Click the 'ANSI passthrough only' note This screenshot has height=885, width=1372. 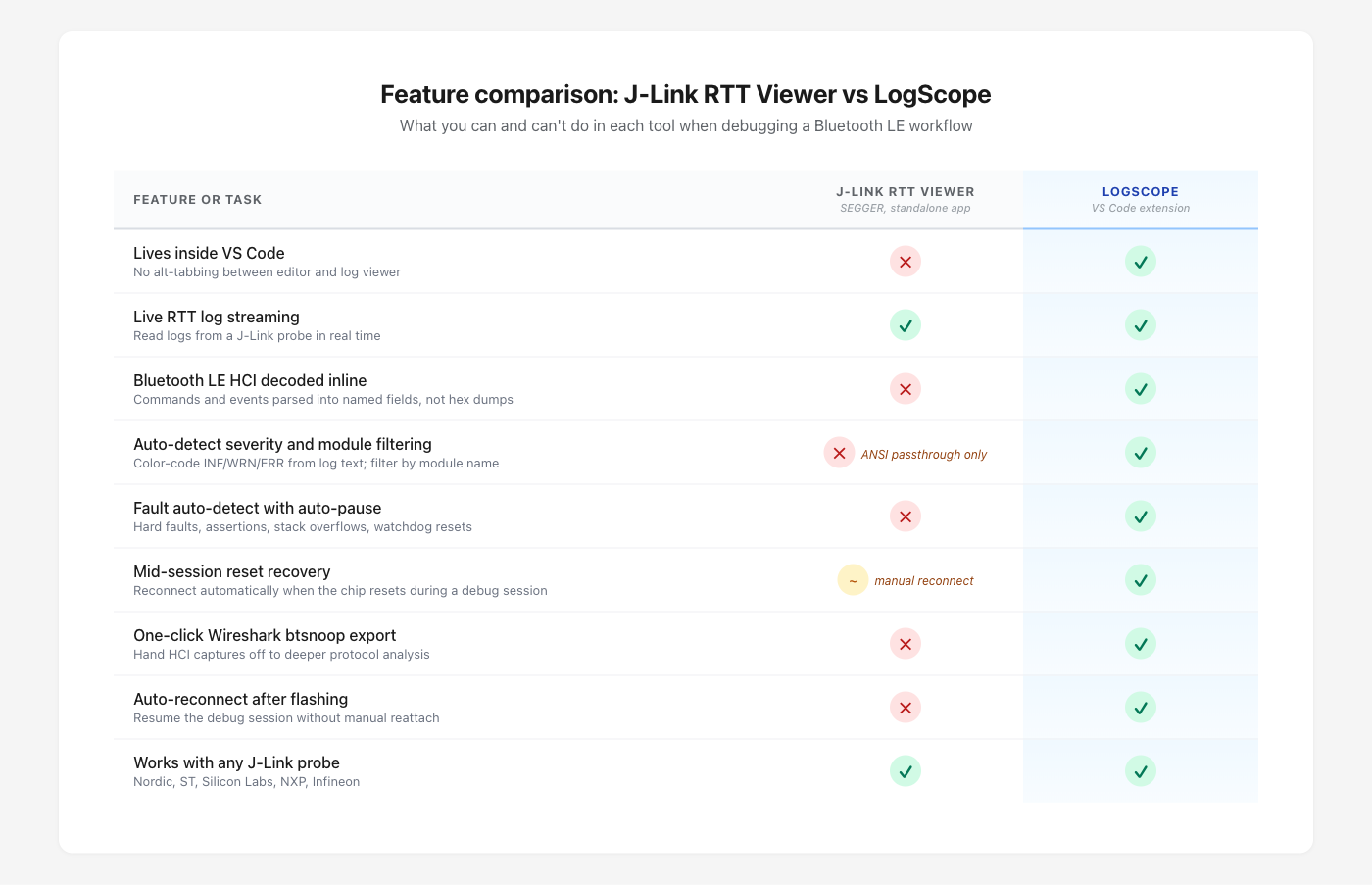(x=924, y=454)
